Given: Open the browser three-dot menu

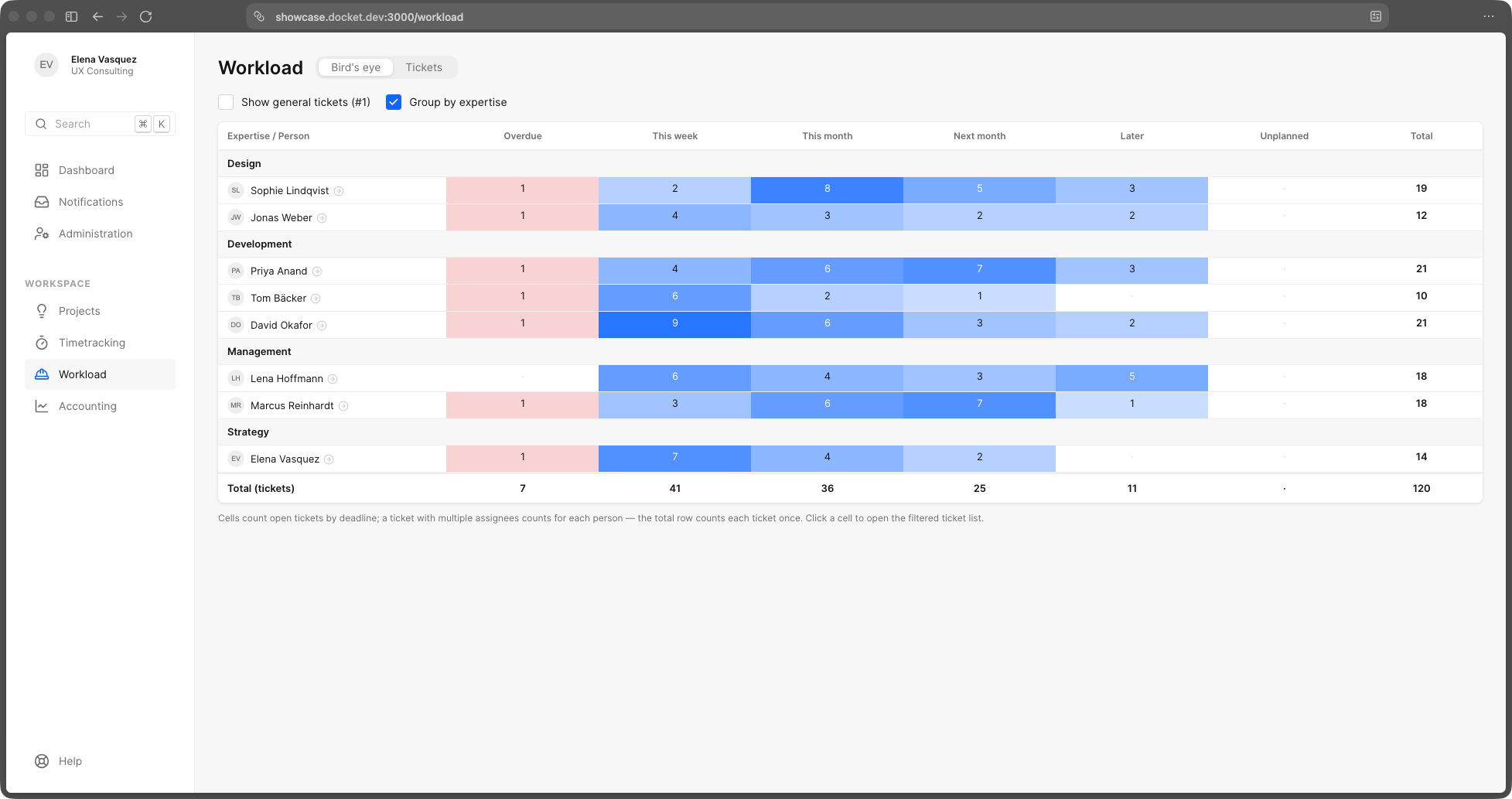Looking at the screenshot, I should 1489,16.
